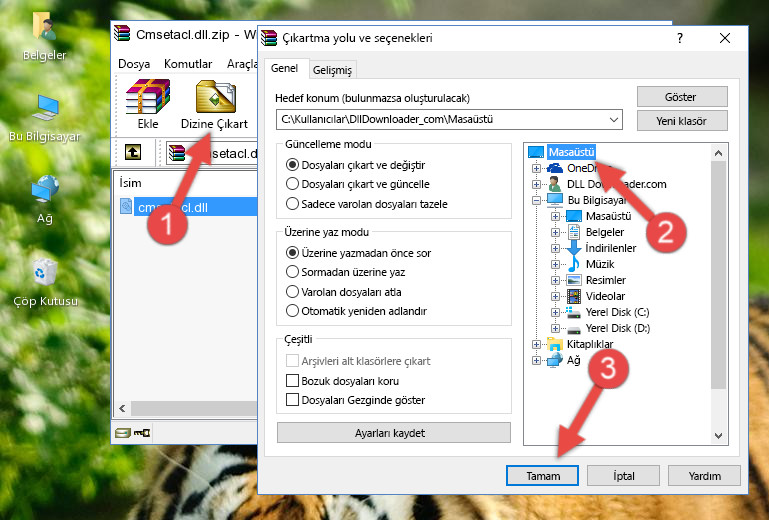Click the folder tree scroll-down arrow
Viewport: 769px width, 520px height.
coord(718,435)
